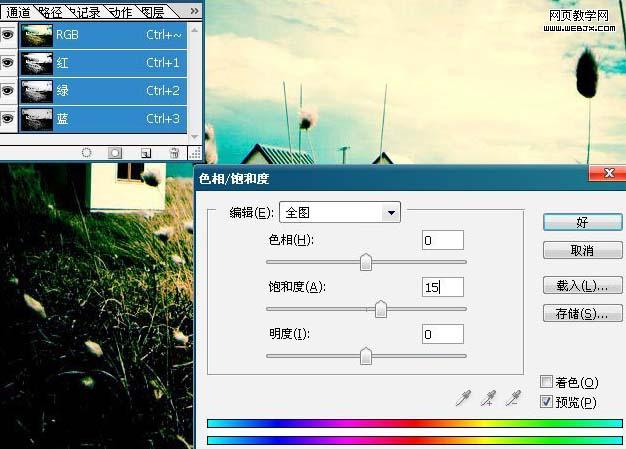Switch to the 通道 tab

(18, 12)
